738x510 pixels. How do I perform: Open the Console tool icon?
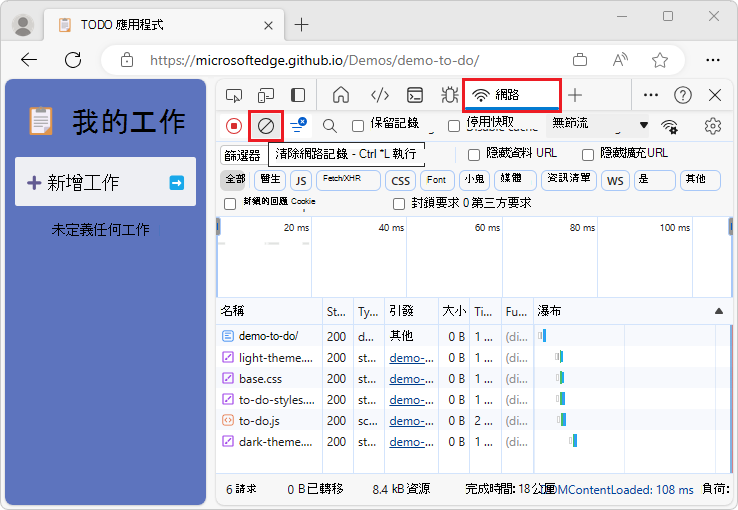click(415, 96)
